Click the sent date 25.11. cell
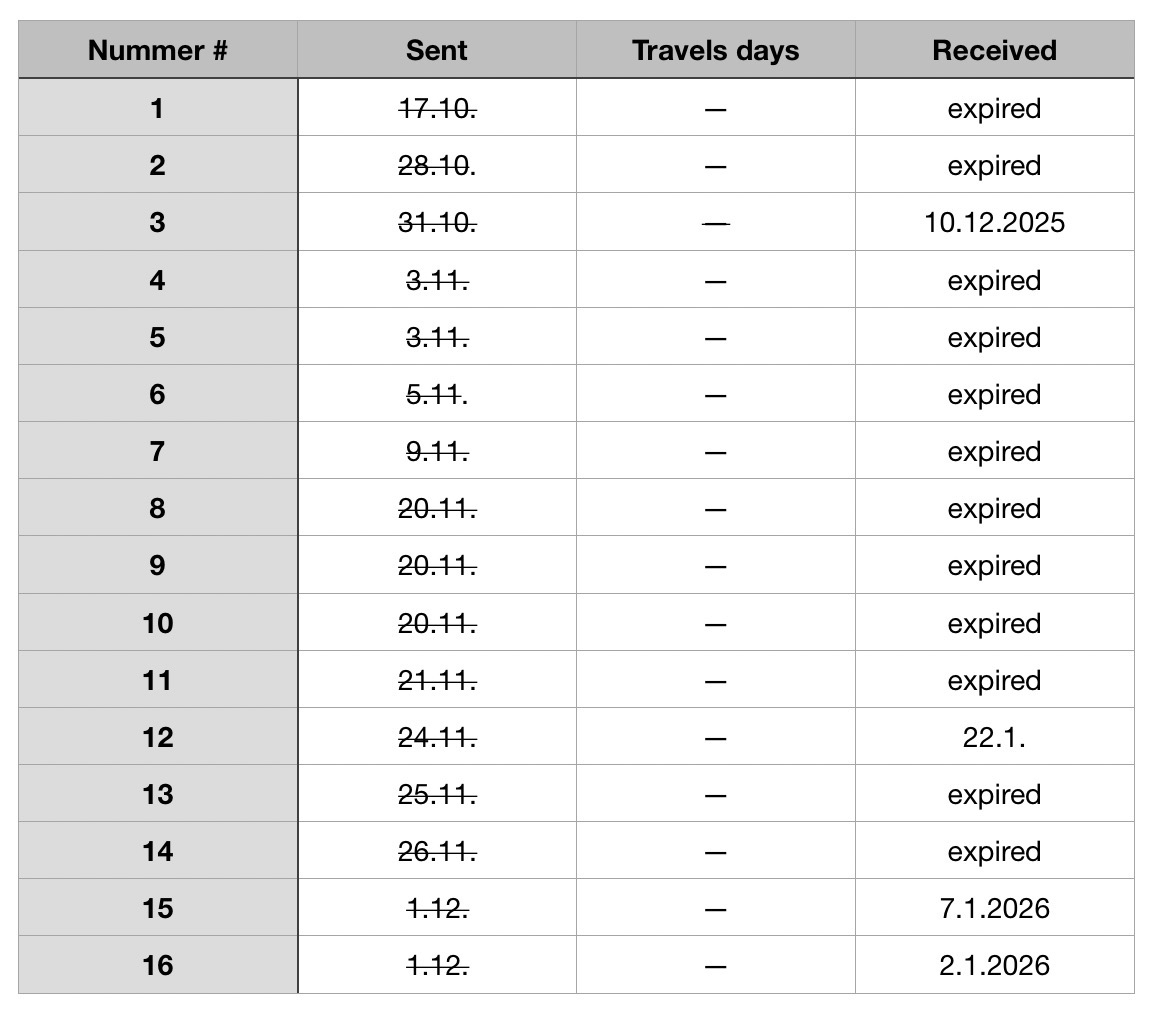The width and height of the screenshot is (1165, 1012). [x=437, y=794]
